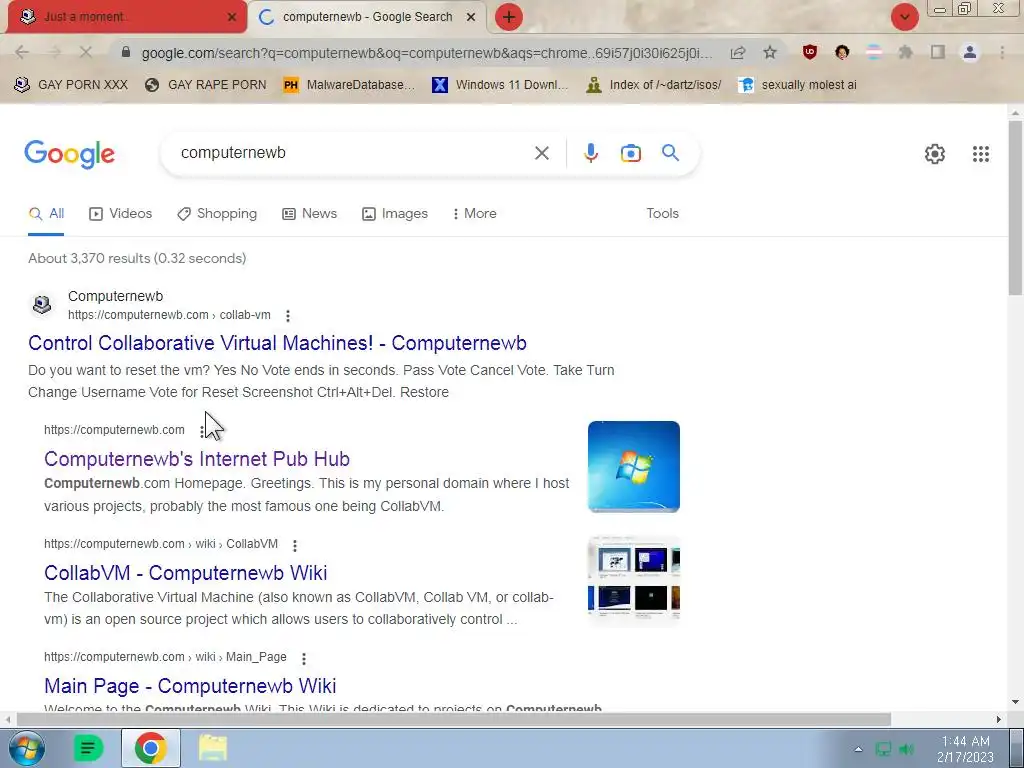Open Google quick settings gear

(935, 153)
